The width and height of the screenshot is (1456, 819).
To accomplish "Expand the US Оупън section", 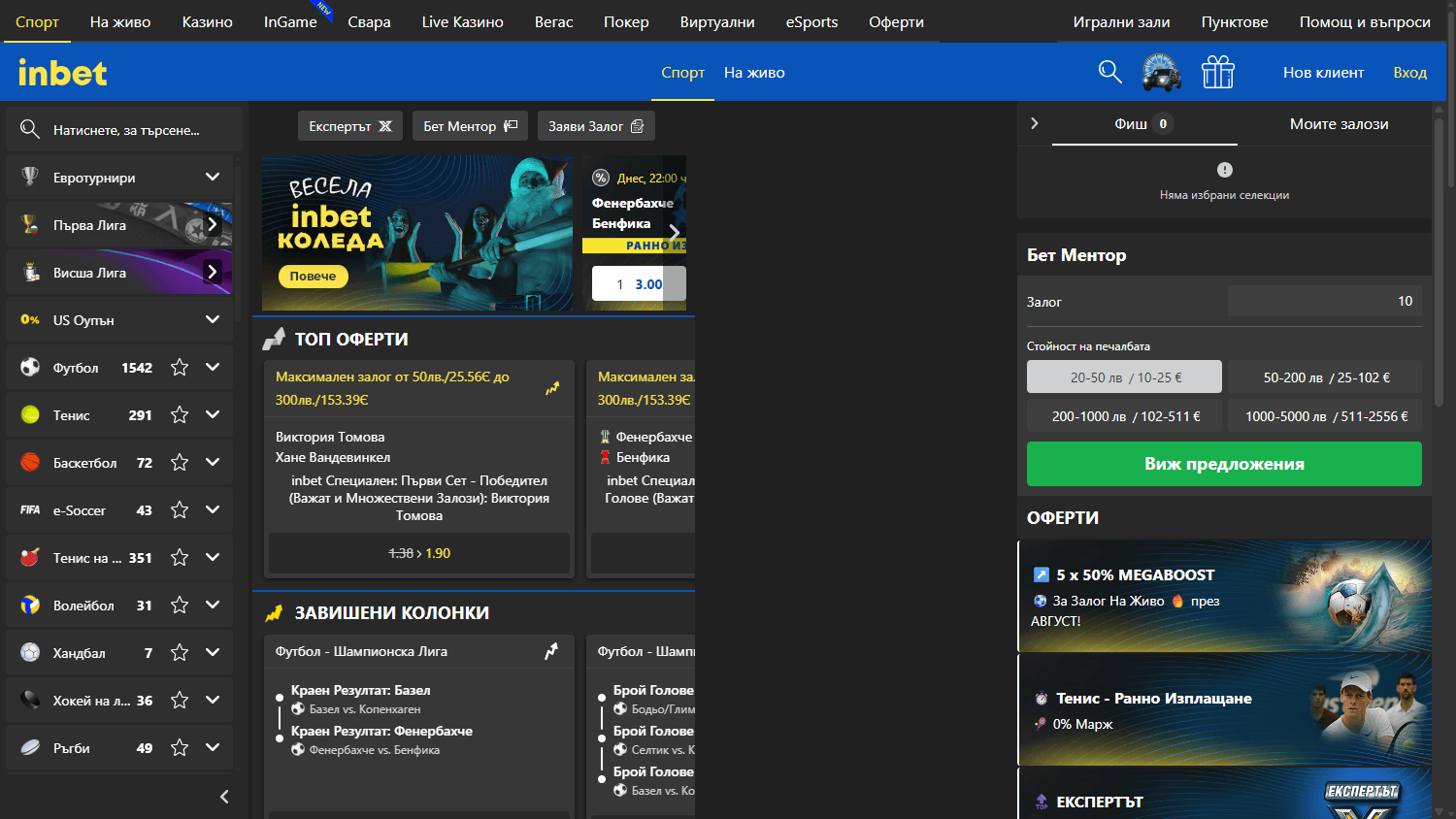I will coord(213,319).
